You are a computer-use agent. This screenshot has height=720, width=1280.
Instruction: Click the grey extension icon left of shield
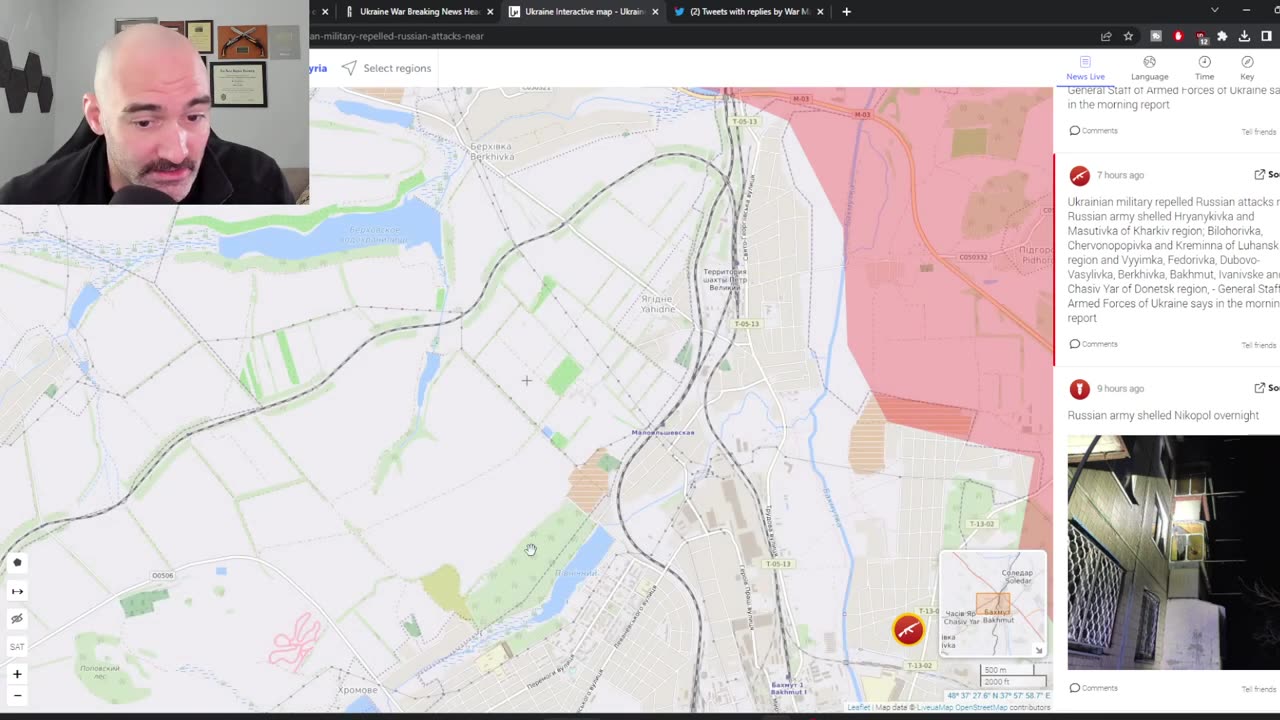point(1156,36)
